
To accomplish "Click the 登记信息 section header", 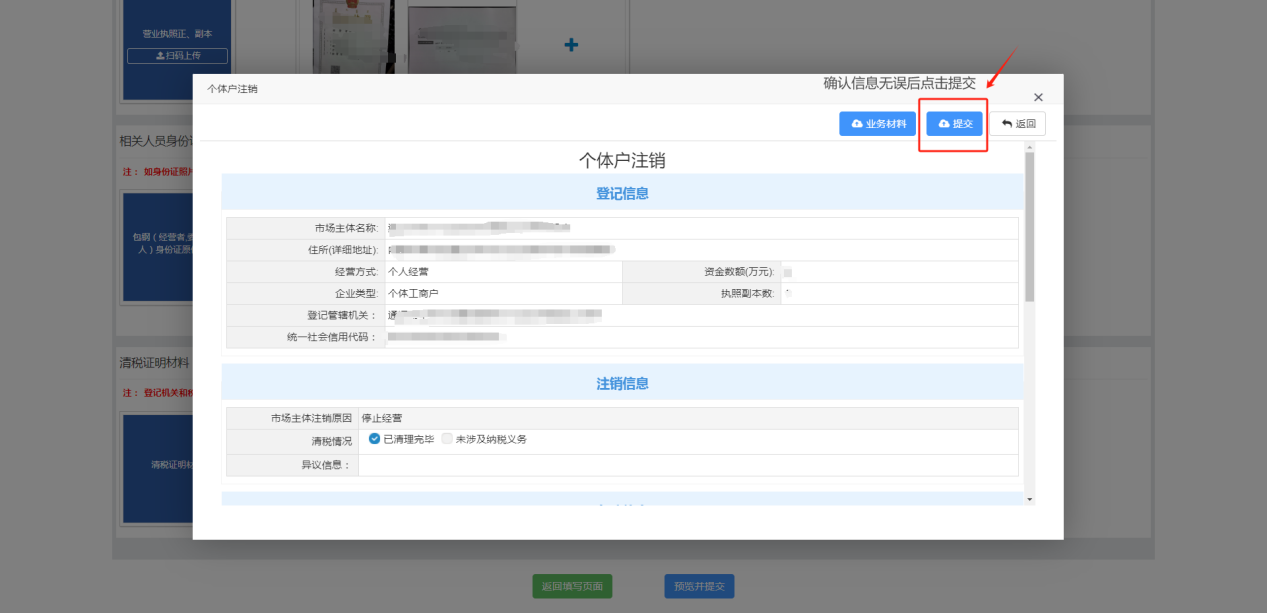I will coord(622,193).
